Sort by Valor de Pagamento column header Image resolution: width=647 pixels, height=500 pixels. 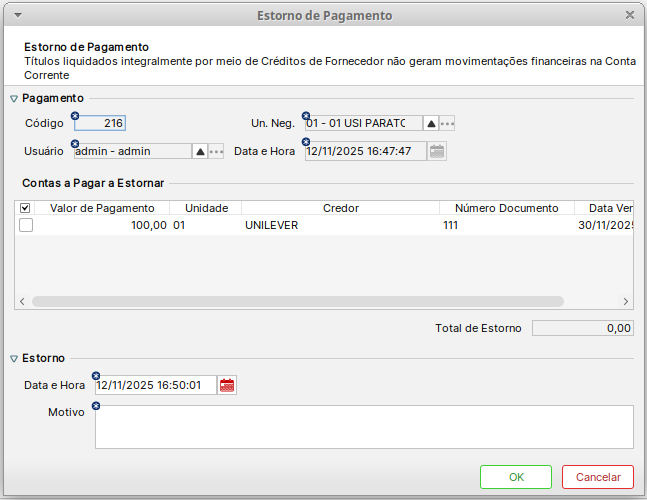102,208
